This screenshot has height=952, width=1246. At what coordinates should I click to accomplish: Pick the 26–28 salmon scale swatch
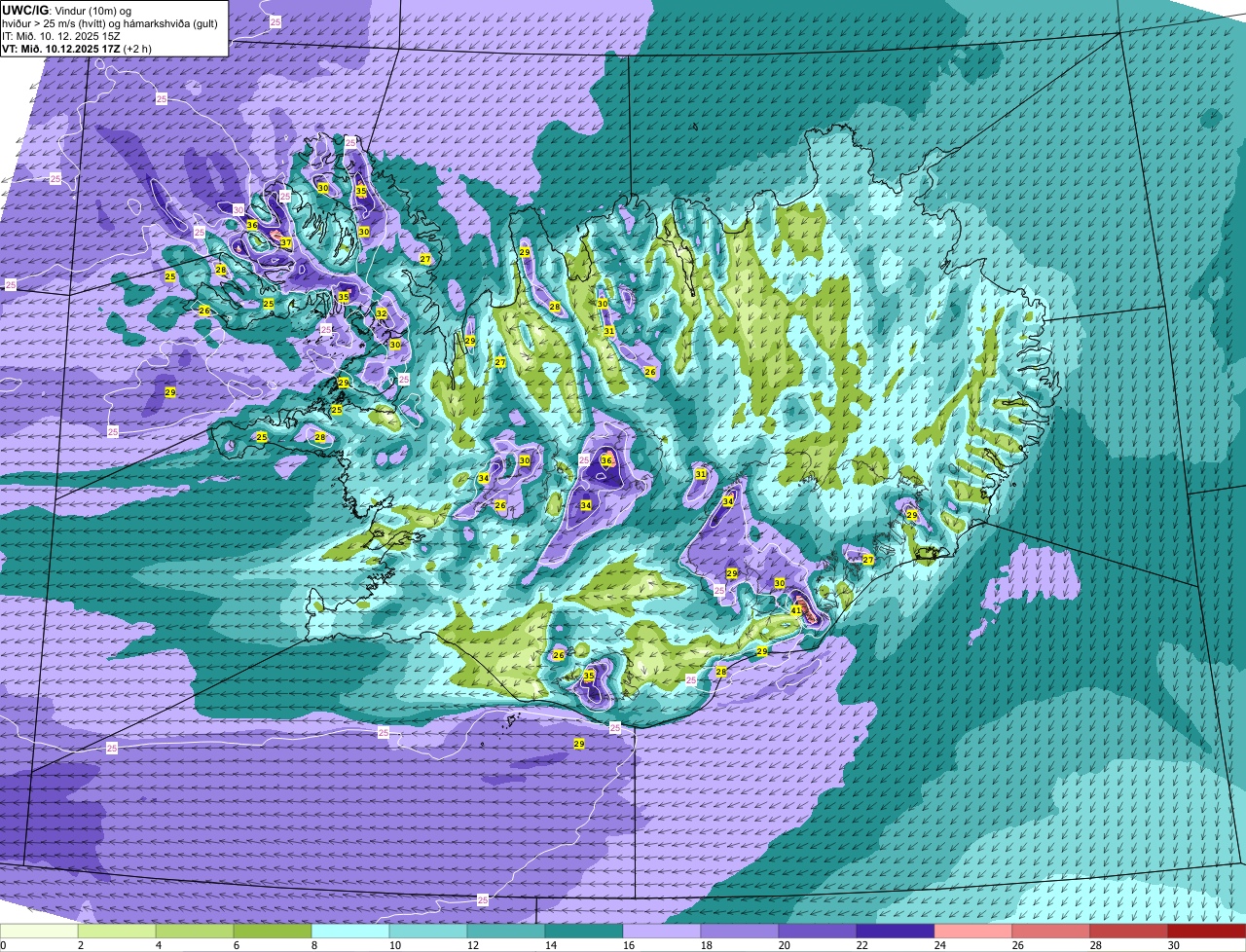click(x=1051, y=932)
